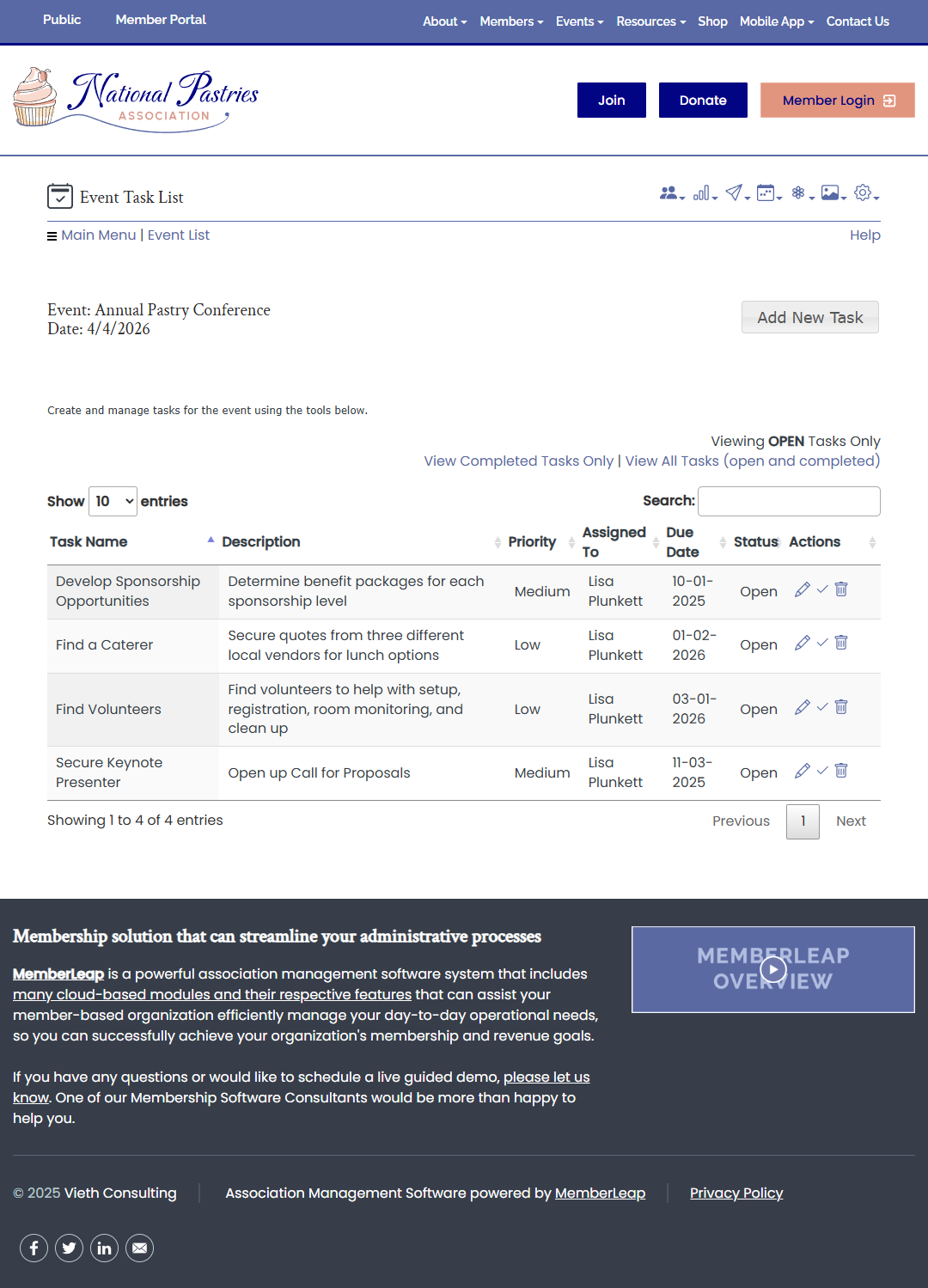
Task: Delete the Develop Sponsorship Opportunities task
Action: coord(841,589)
